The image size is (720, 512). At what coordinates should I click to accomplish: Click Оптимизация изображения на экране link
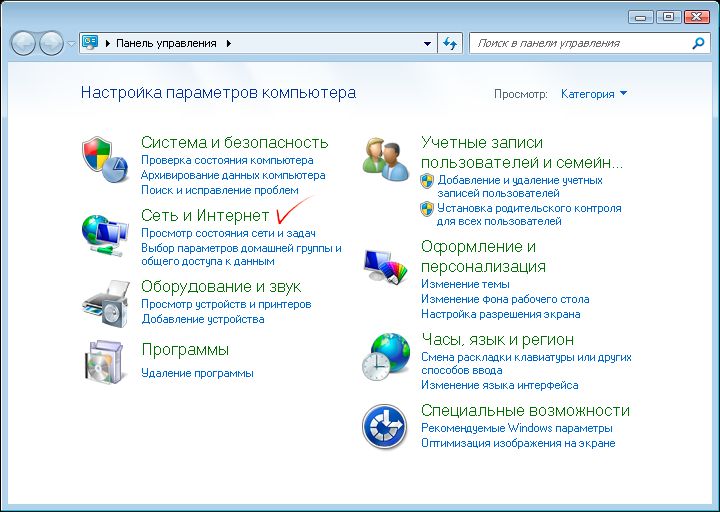[x=518, y=444]
